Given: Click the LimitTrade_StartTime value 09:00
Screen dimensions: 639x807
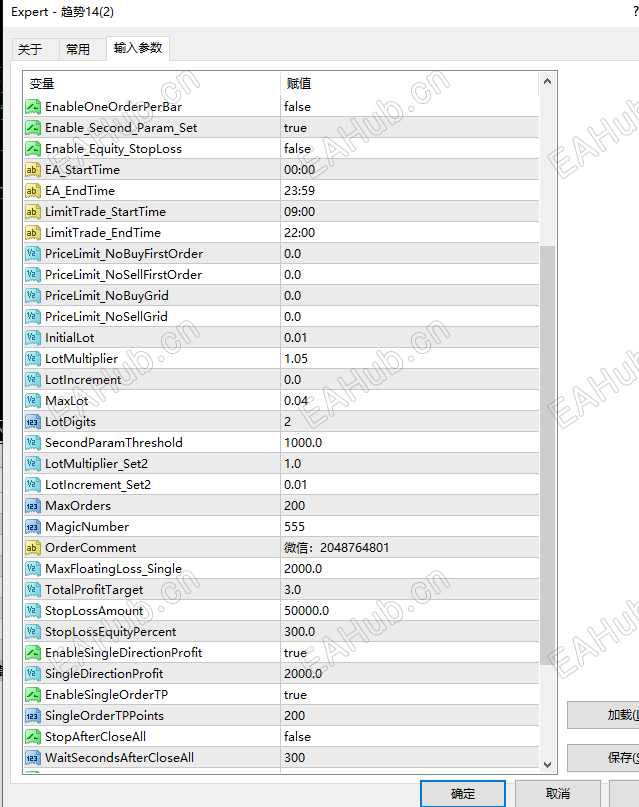Looking at the screenshot, I should [299, 212].
